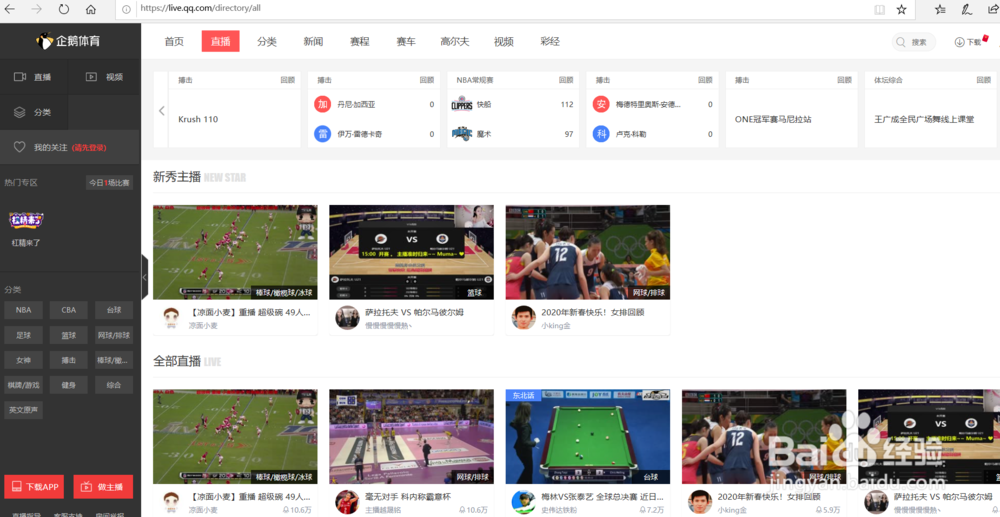Click the red 加 fighter avatar
1000x517 pixels.
point(323,105)
